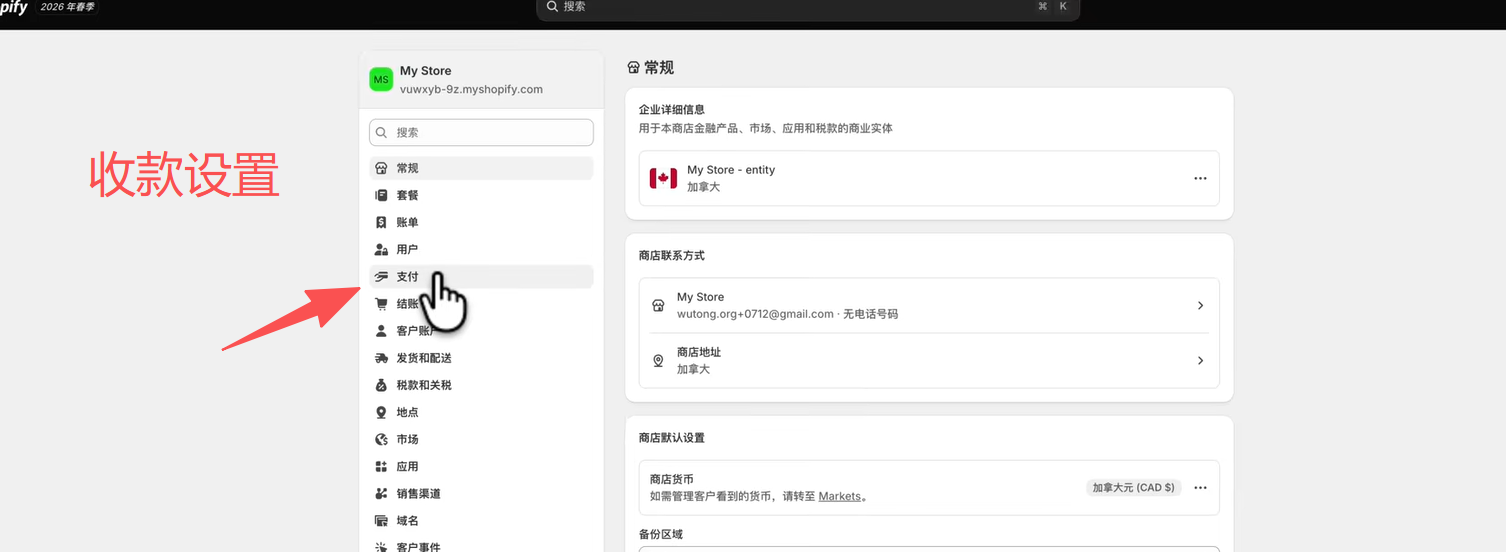Click the 地点 location pin icon

381,412
